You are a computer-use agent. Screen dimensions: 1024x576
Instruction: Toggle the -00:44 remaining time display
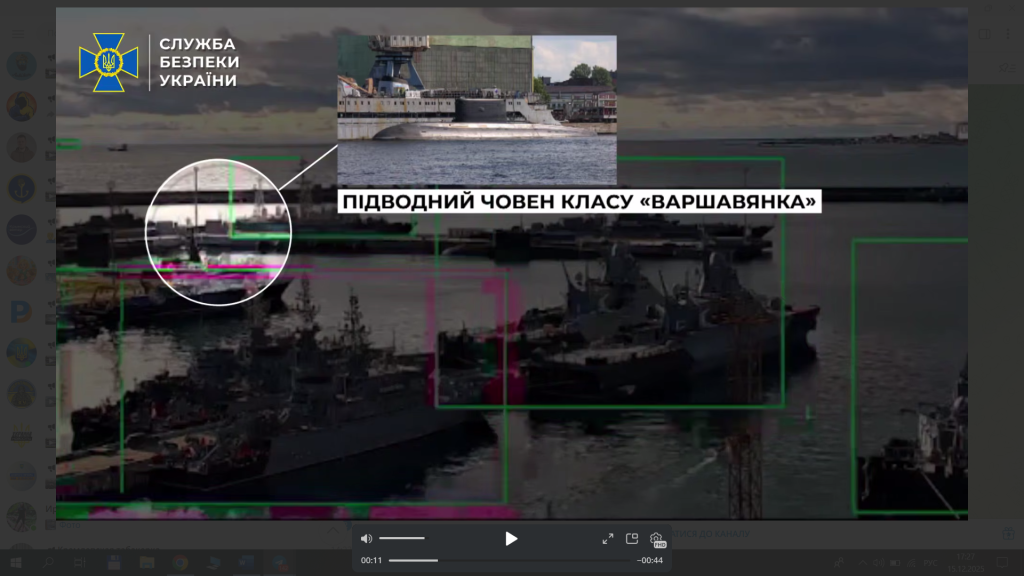point(650,560)
